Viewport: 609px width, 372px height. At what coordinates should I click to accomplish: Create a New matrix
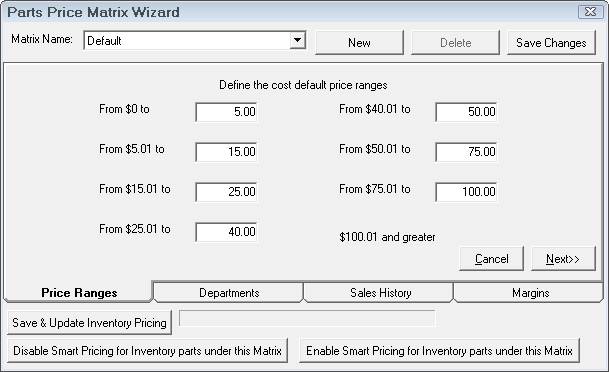point(359,42)
